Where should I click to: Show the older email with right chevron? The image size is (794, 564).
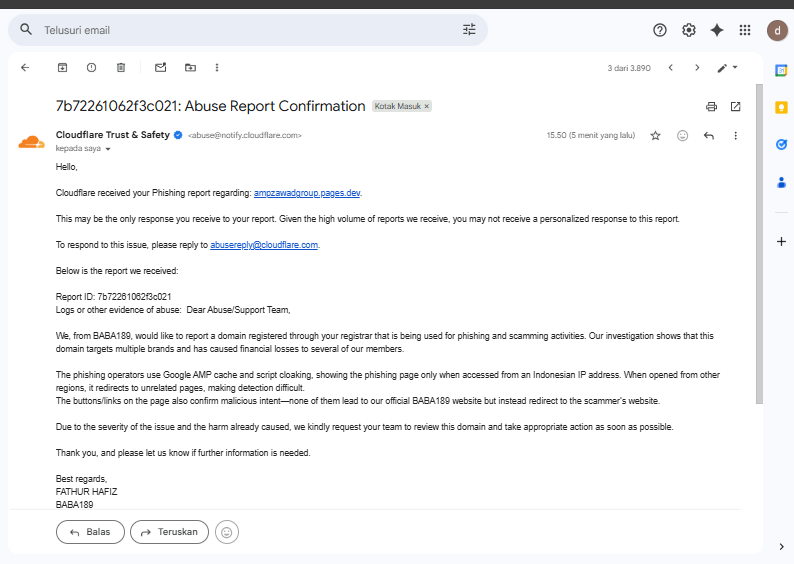click(697, 68)
